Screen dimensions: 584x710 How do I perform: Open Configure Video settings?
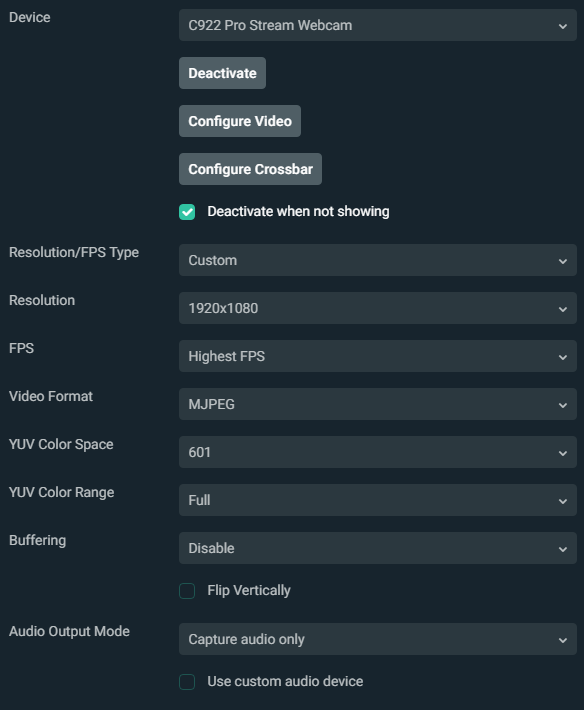pyautogui.click(x=240, y=121)
